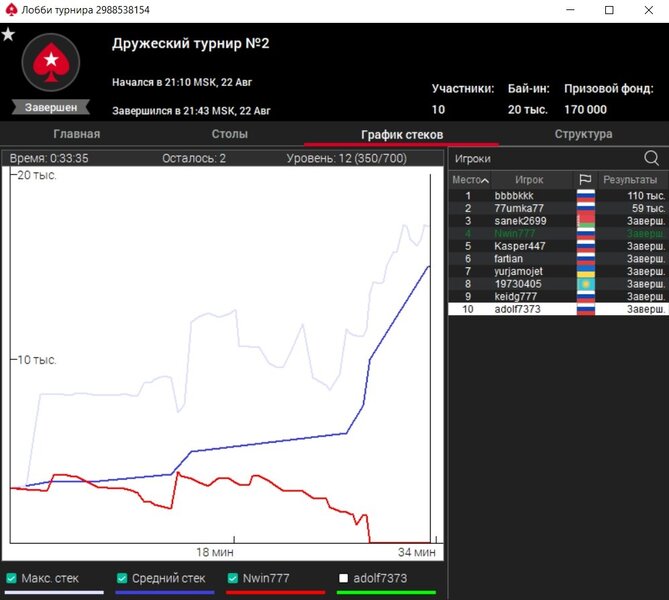Click the app icon in title bar

coord(11,10)
